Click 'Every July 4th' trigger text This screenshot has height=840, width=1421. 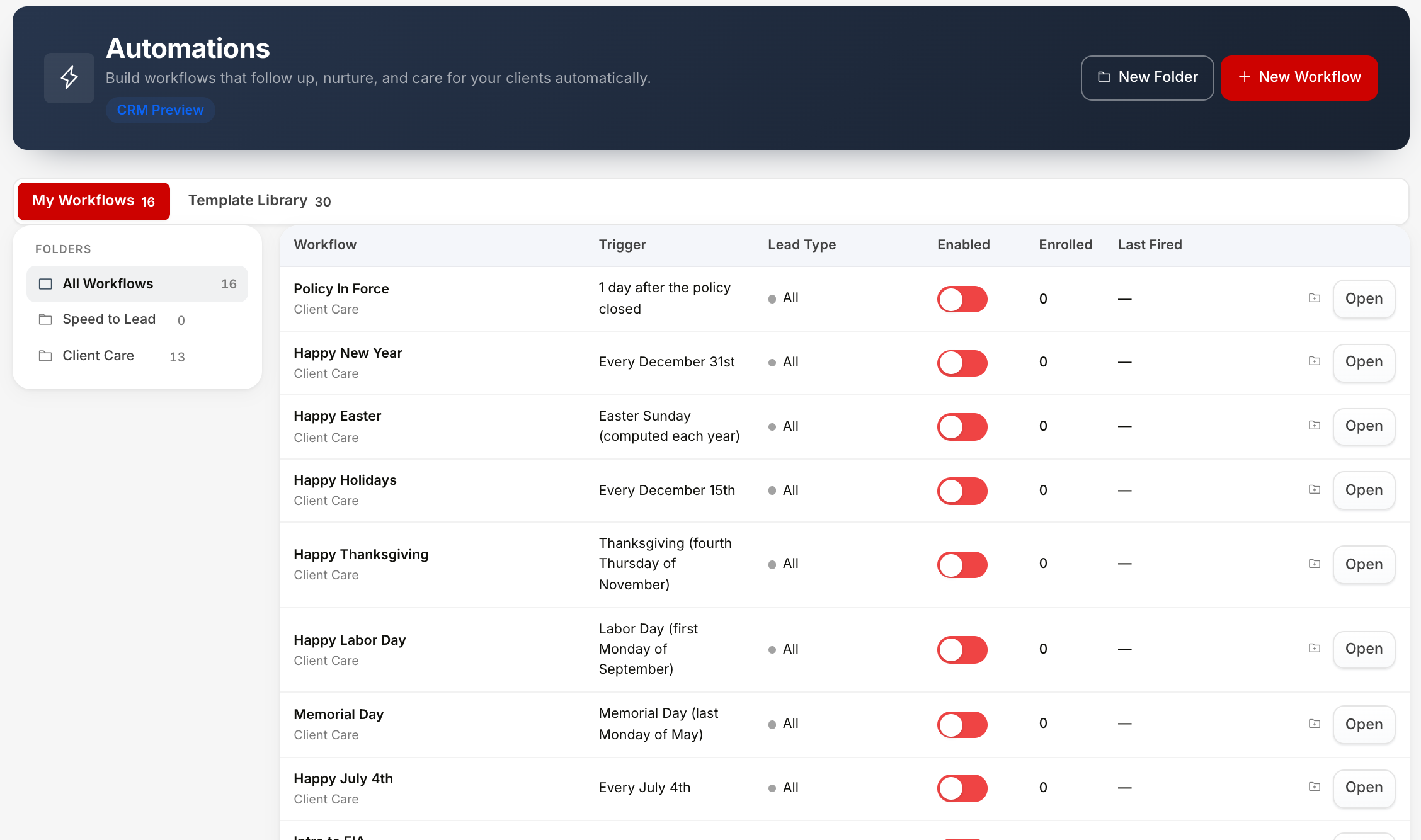(x=644, y=787)
